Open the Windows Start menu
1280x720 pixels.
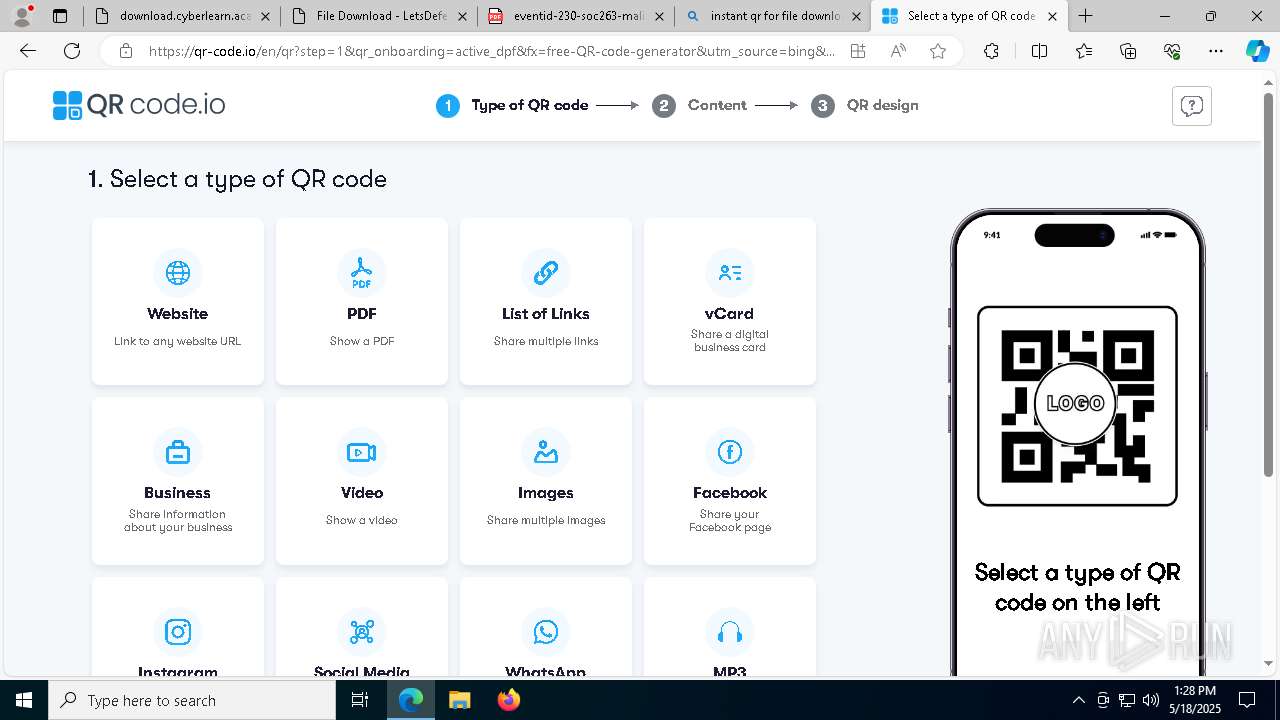point(24,700)
